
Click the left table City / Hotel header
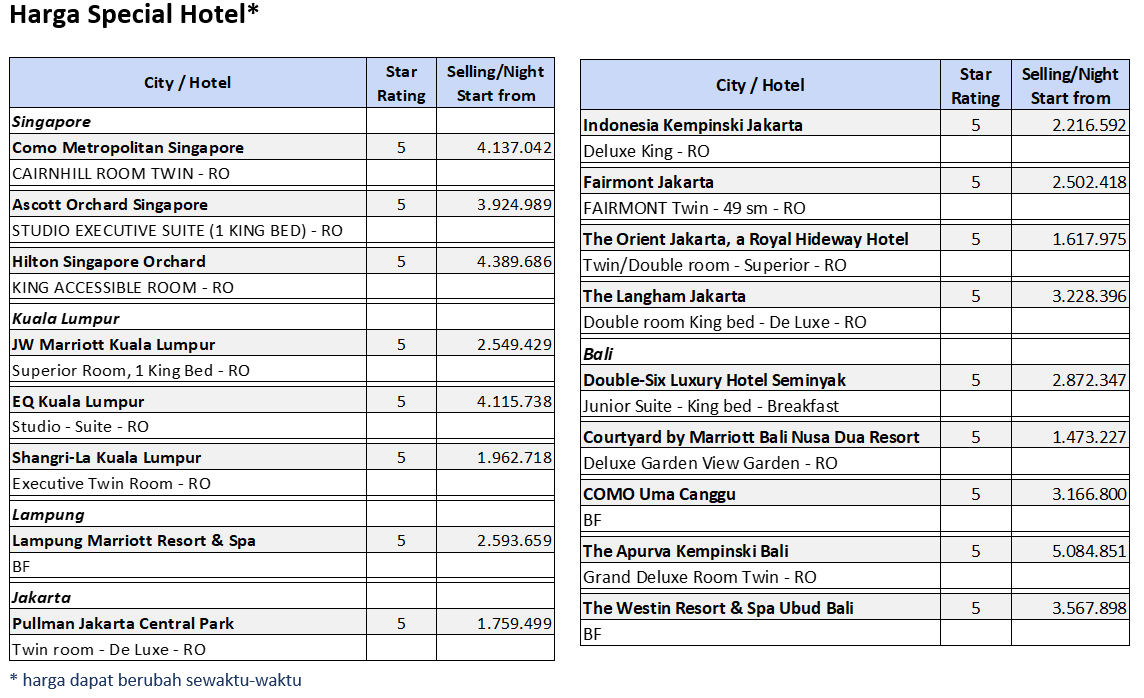[188, 83]
